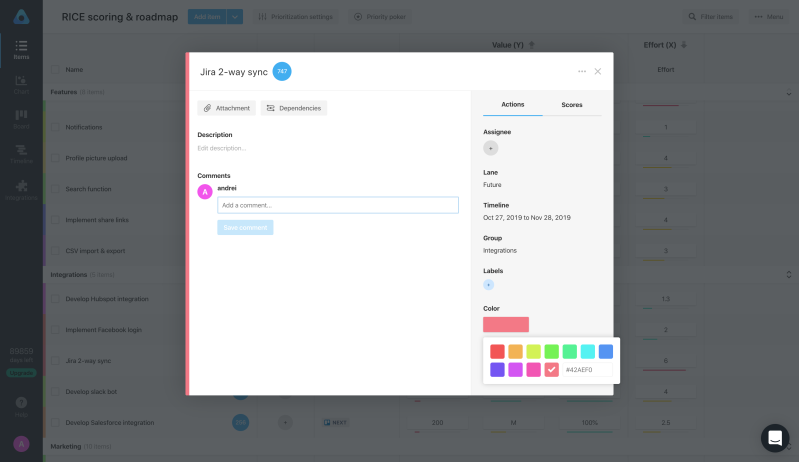Check the Implement share links checkbox

tap(55, 220)
